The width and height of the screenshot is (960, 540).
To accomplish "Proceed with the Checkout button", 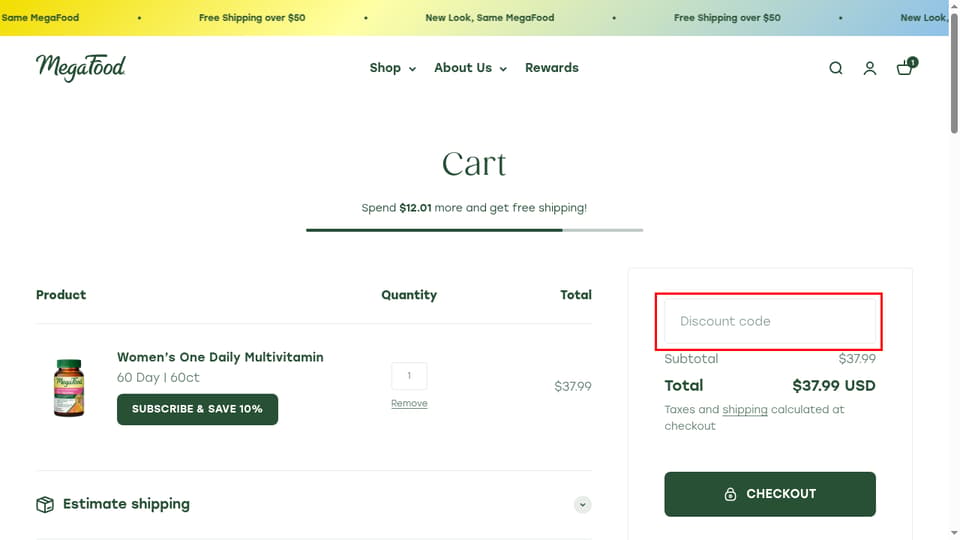I will (x=770, y=494).
